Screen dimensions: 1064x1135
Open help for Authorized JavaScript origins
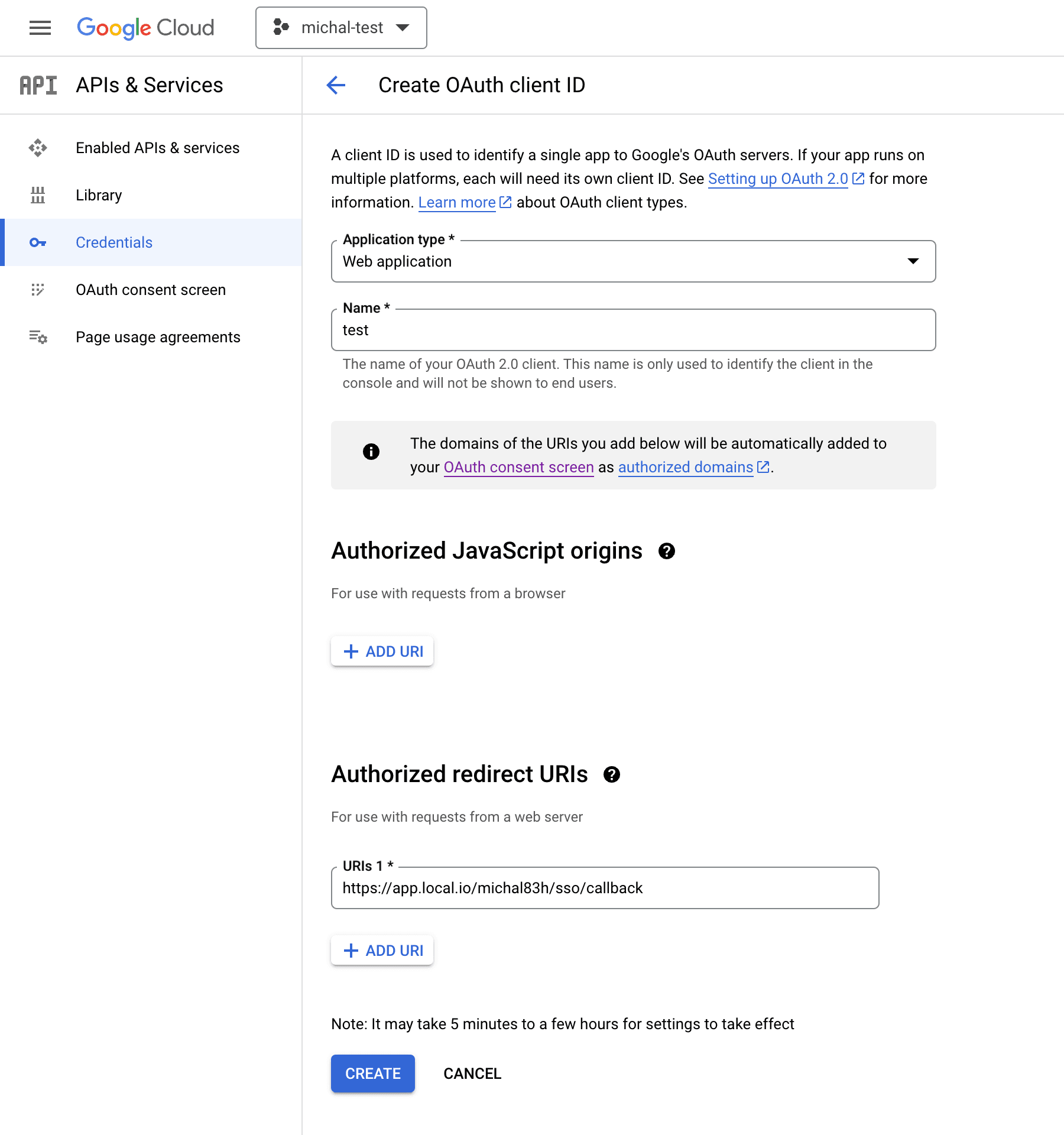pos(667,551)
